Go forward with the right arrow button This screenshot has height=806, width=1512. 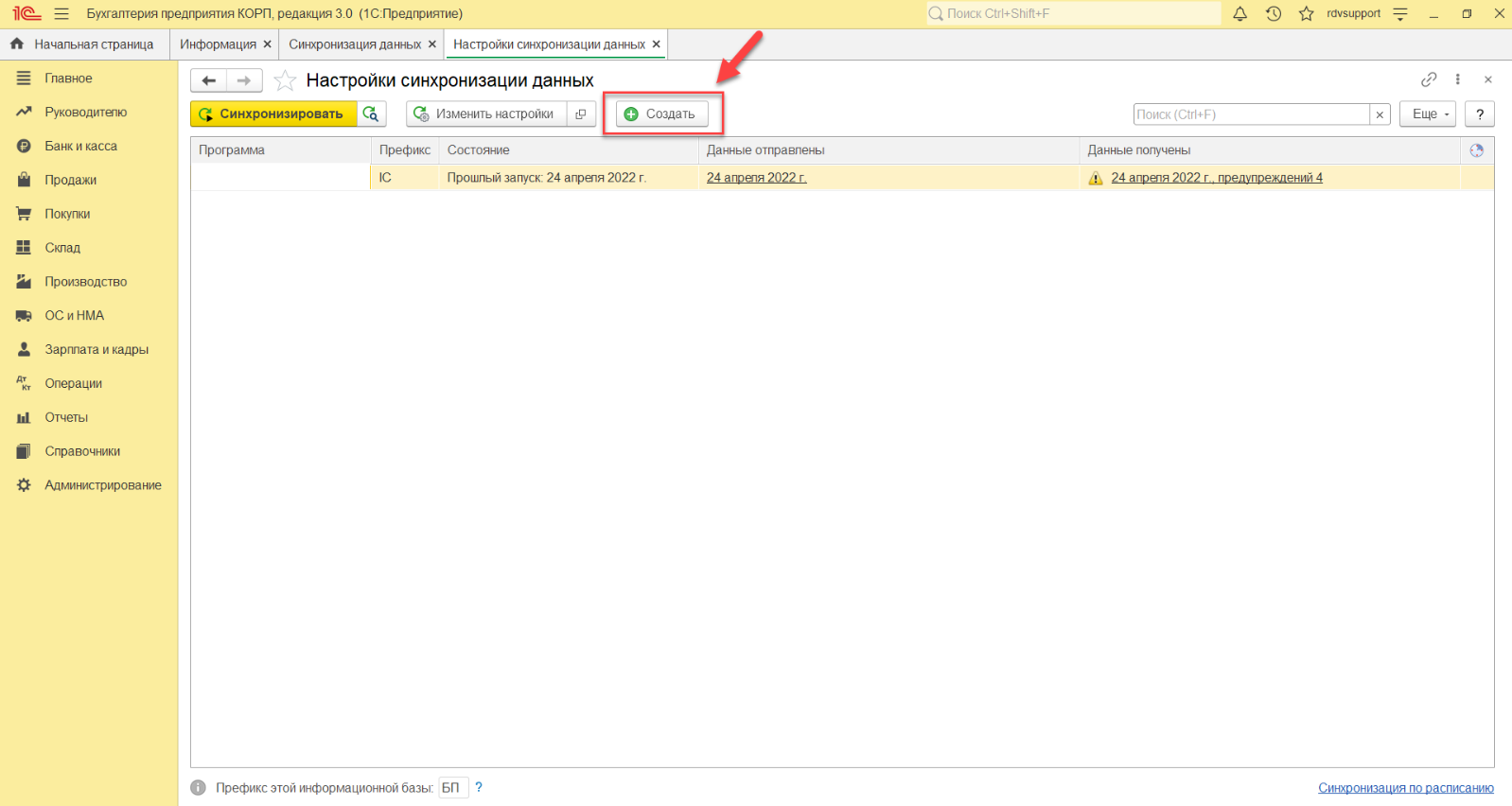tap(244, 80)
